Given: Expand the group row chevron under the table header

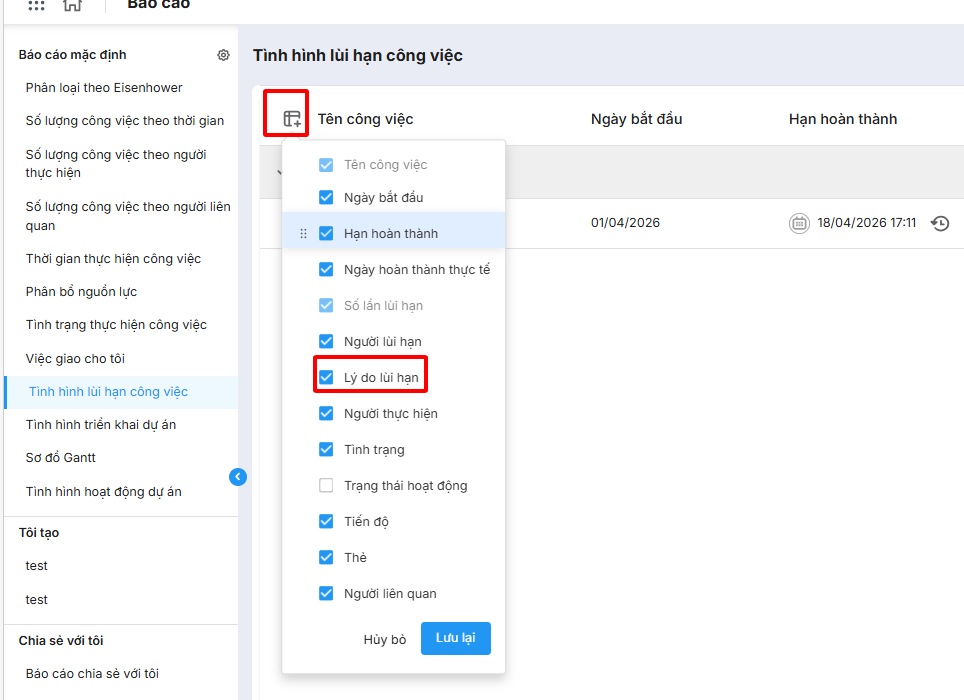Looking at the screenshot, I should tap(278, 172).
